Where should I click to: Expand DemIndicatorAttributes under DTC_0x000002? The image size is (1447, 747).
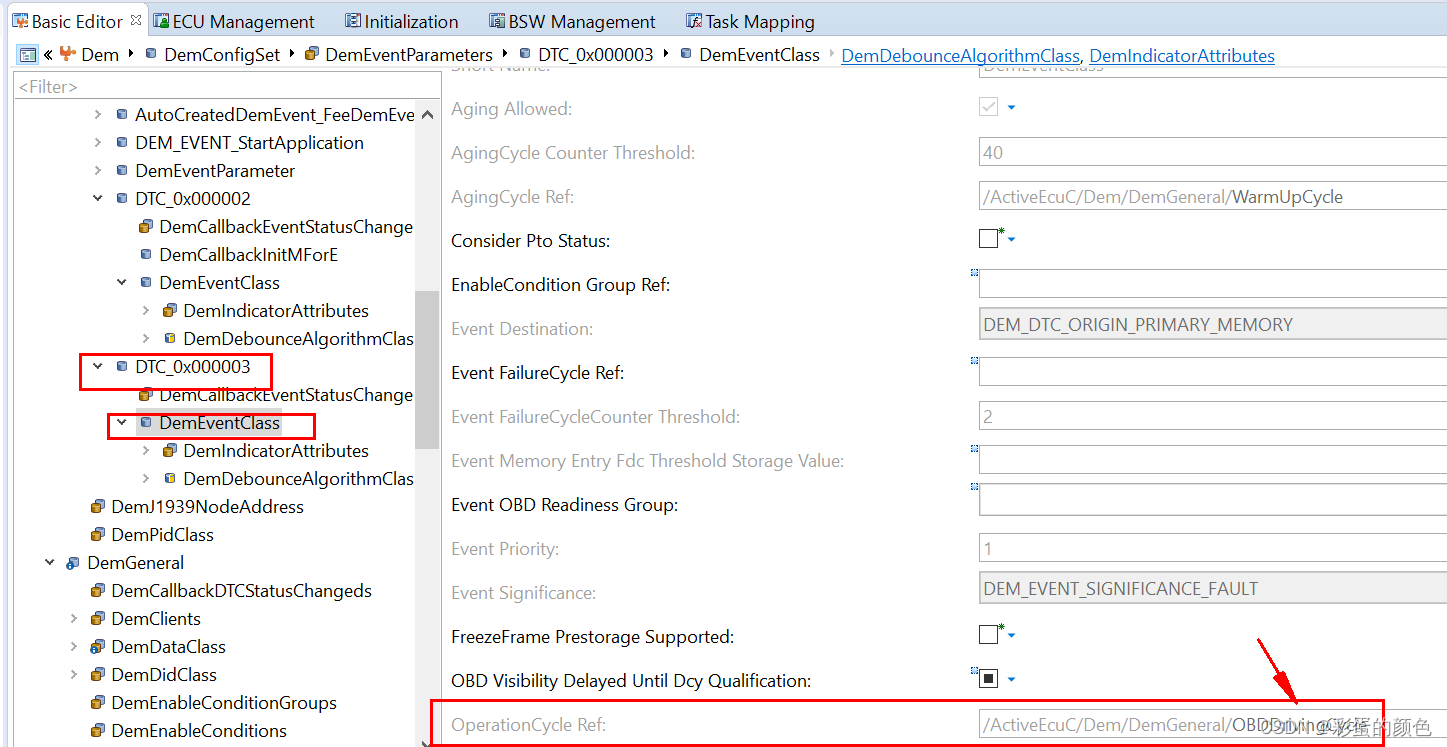pos(146,311)
